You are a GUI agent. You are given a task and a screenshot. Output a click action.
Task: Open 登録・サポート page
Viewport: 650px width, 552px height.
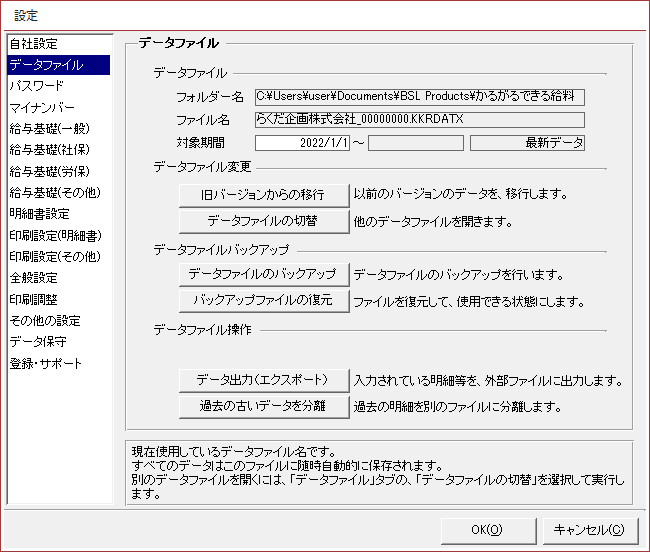tap(59, 363)
